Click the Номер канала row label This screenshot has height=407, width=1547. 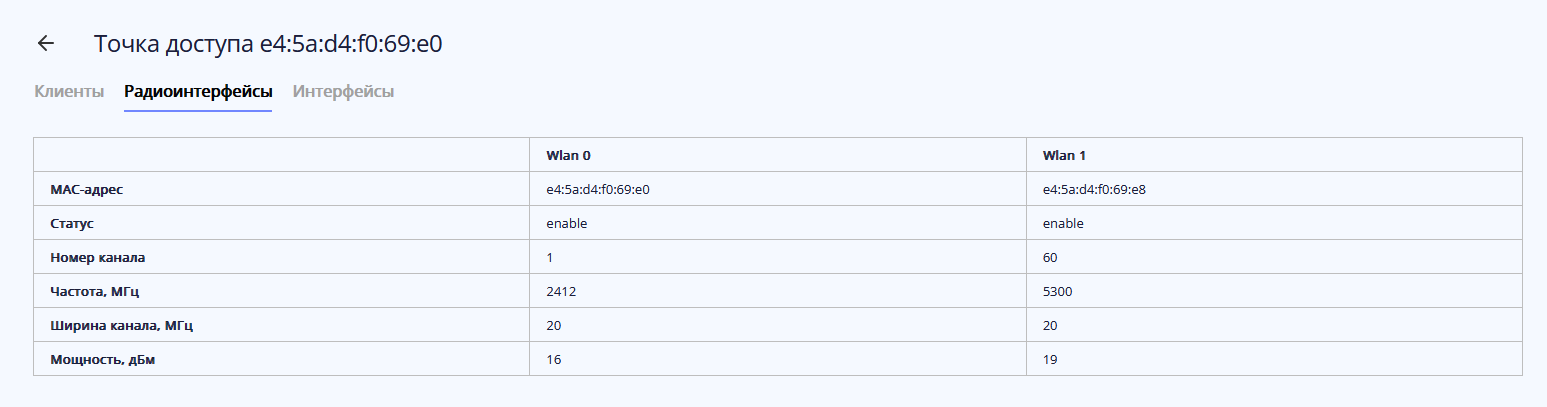click(98, 257)
